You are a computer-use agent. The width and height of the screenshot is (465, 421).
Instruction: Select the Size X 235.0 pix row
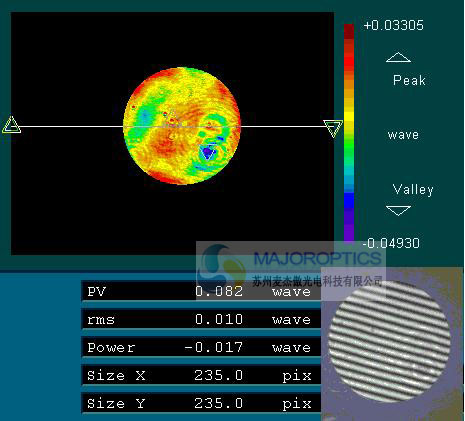click(x=201, y=375)
